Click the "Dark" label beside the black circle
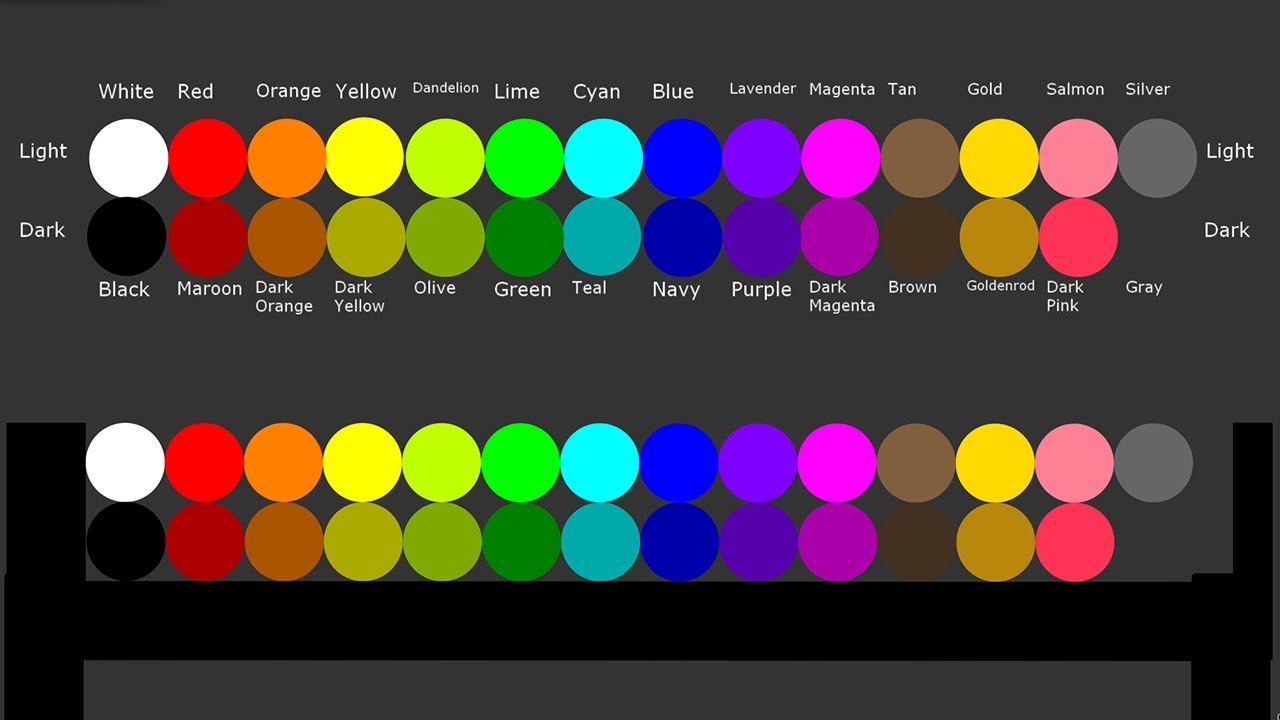 pos(42,230)
